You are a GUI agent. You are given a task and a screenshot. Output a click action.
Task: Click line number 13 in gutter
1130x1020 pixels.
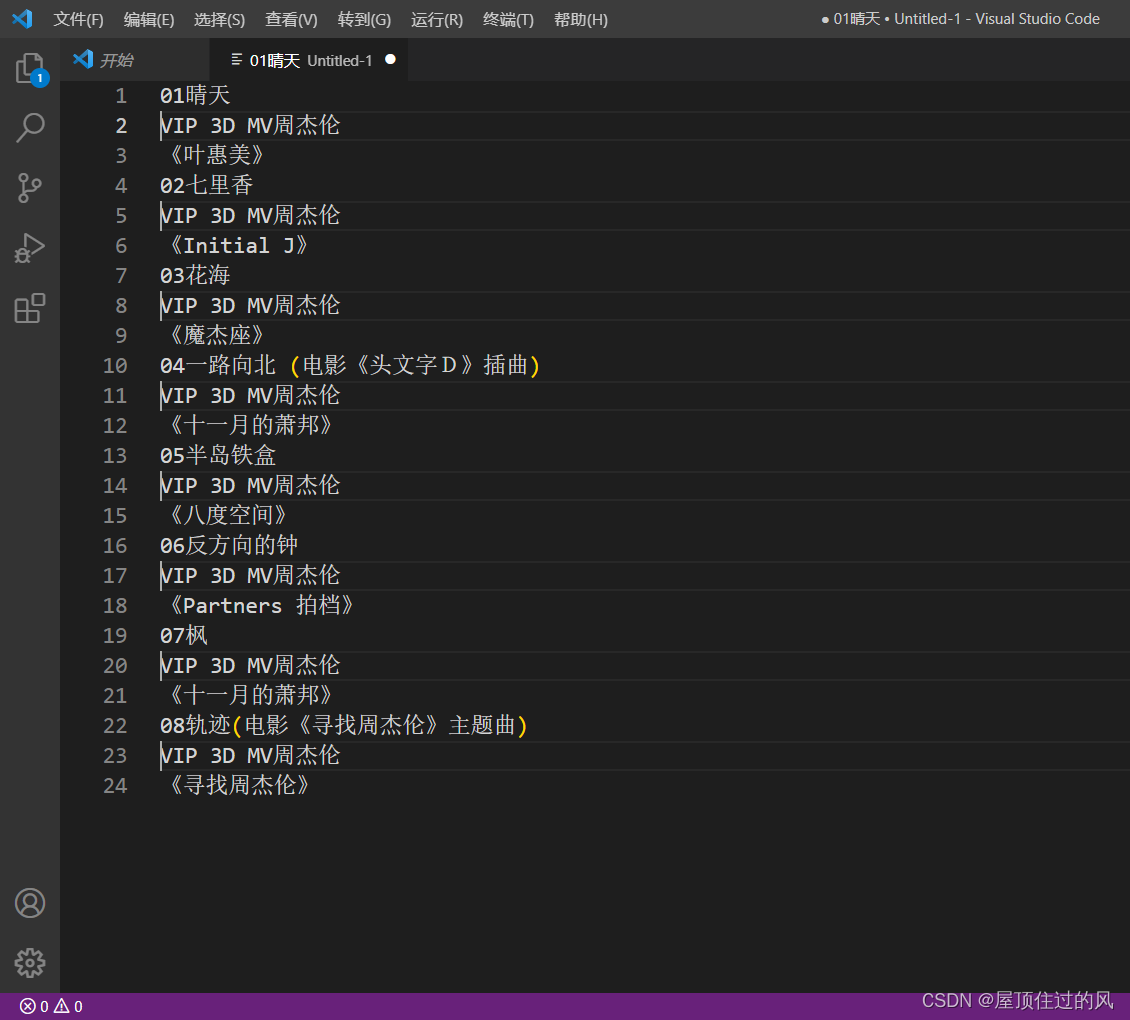click(x=115, y=456)
